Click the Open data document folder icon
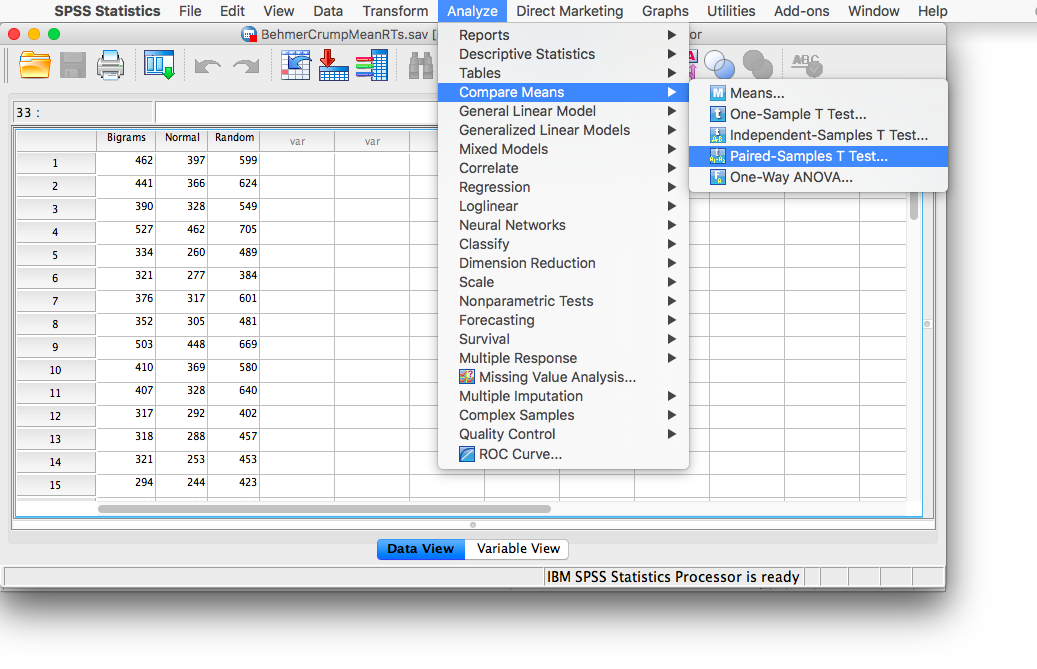This screenshot has width=1037, height=669. (x=34, y=65)
